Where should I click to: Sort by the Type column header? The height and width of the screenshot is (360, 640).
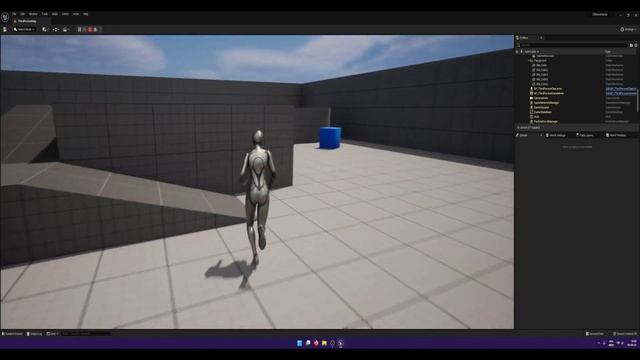tap(608, 52)
